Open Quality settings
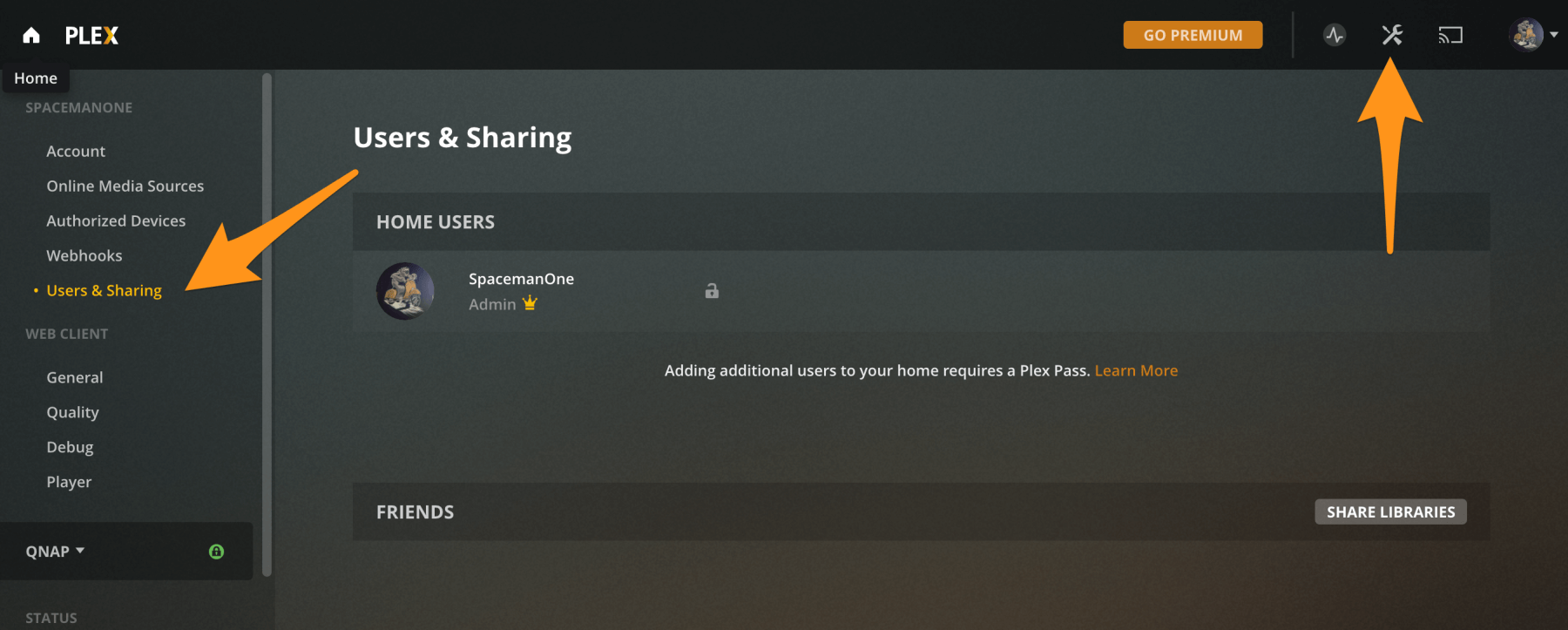 (72, 413)
